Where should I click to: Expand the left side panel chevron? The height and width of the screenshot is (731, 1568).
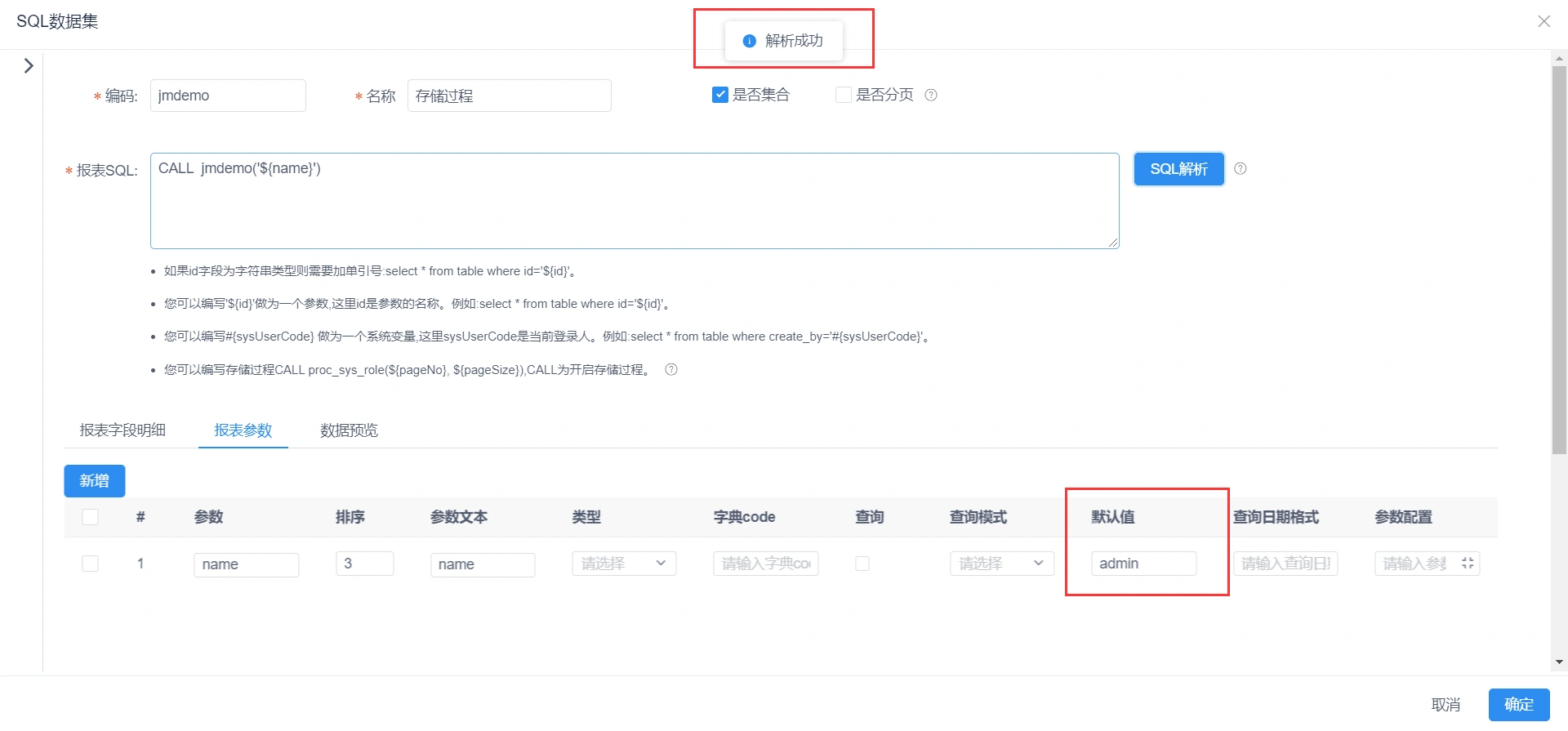tap(29, 65)
